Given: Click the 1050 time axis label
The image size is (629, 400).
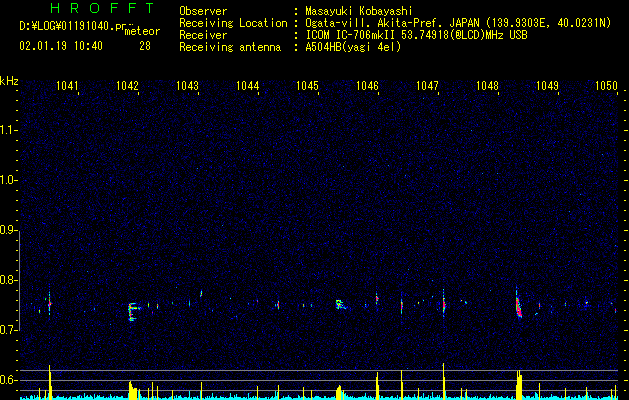Looking at the screenshot, I should [607, 86].
